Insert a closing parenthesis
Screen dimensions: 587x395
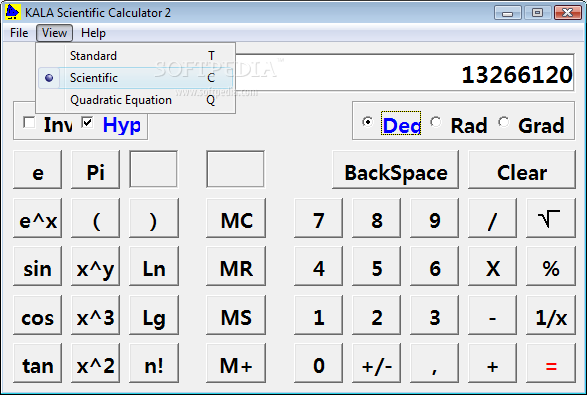[153, 218]
